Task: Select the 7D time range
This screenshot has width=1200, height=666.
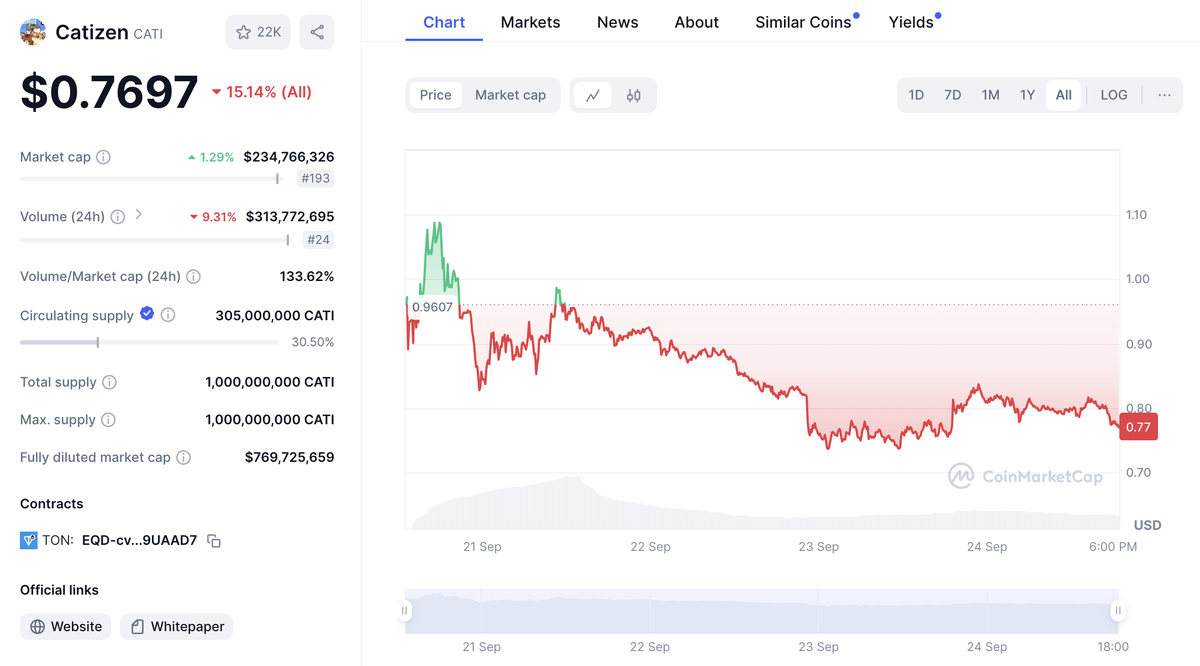Action: [x=952, y=95]
